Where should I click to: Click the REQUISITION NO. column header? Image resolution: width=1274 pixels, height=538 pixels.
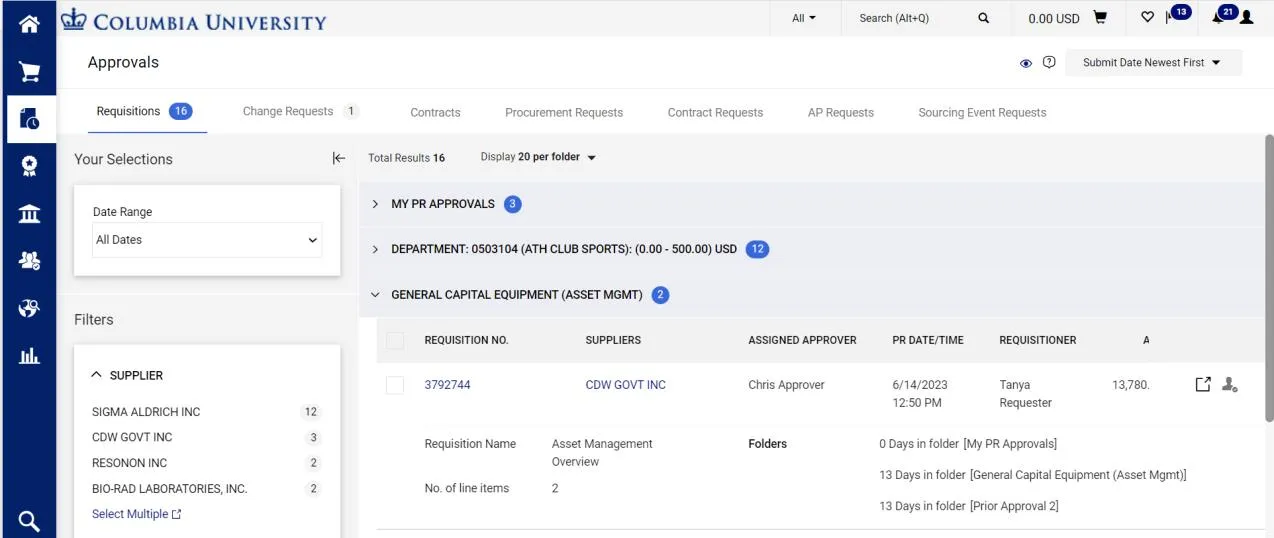coord(466,340)
